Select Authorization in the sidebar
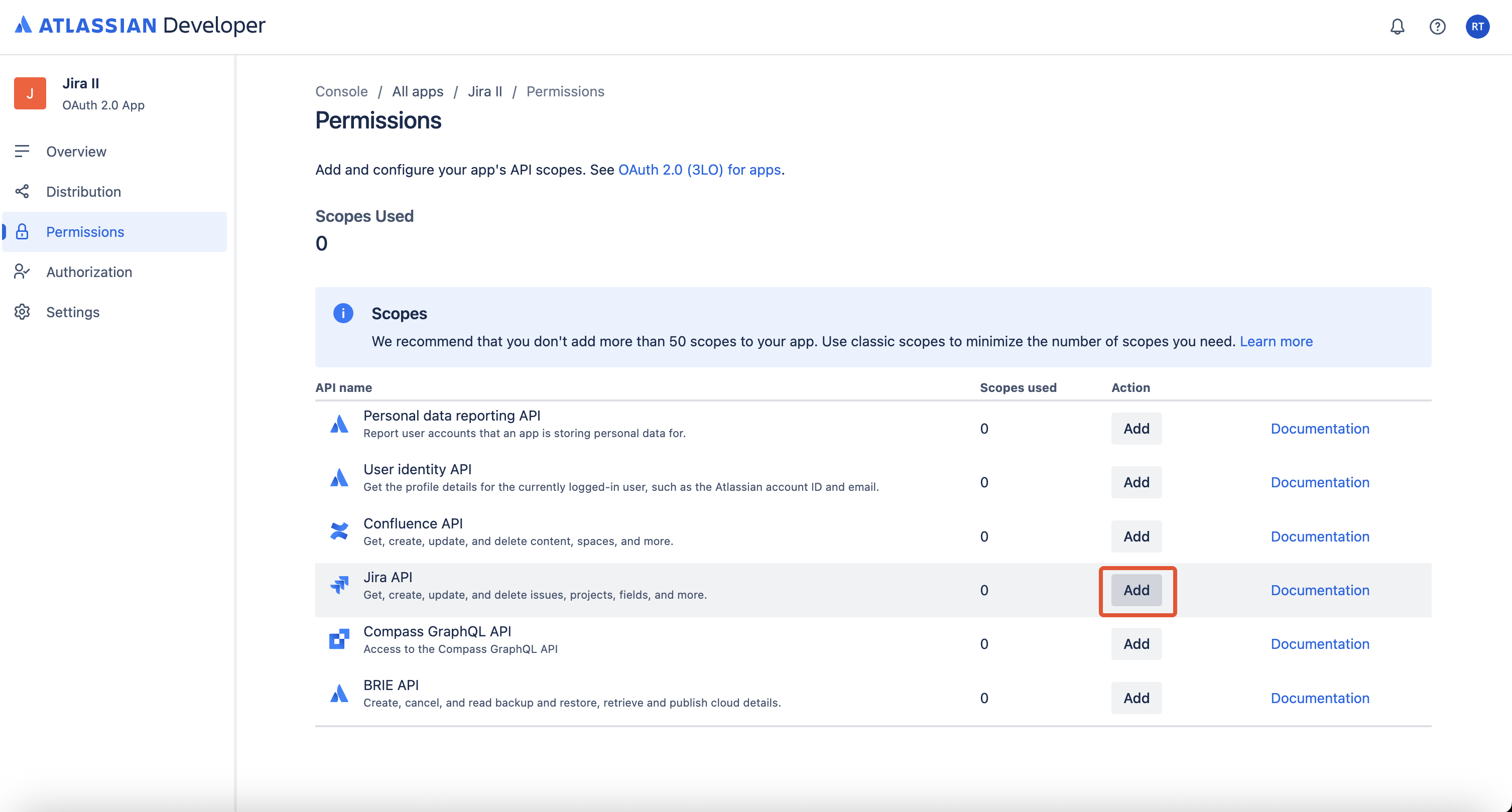 [x=89, y=272]
